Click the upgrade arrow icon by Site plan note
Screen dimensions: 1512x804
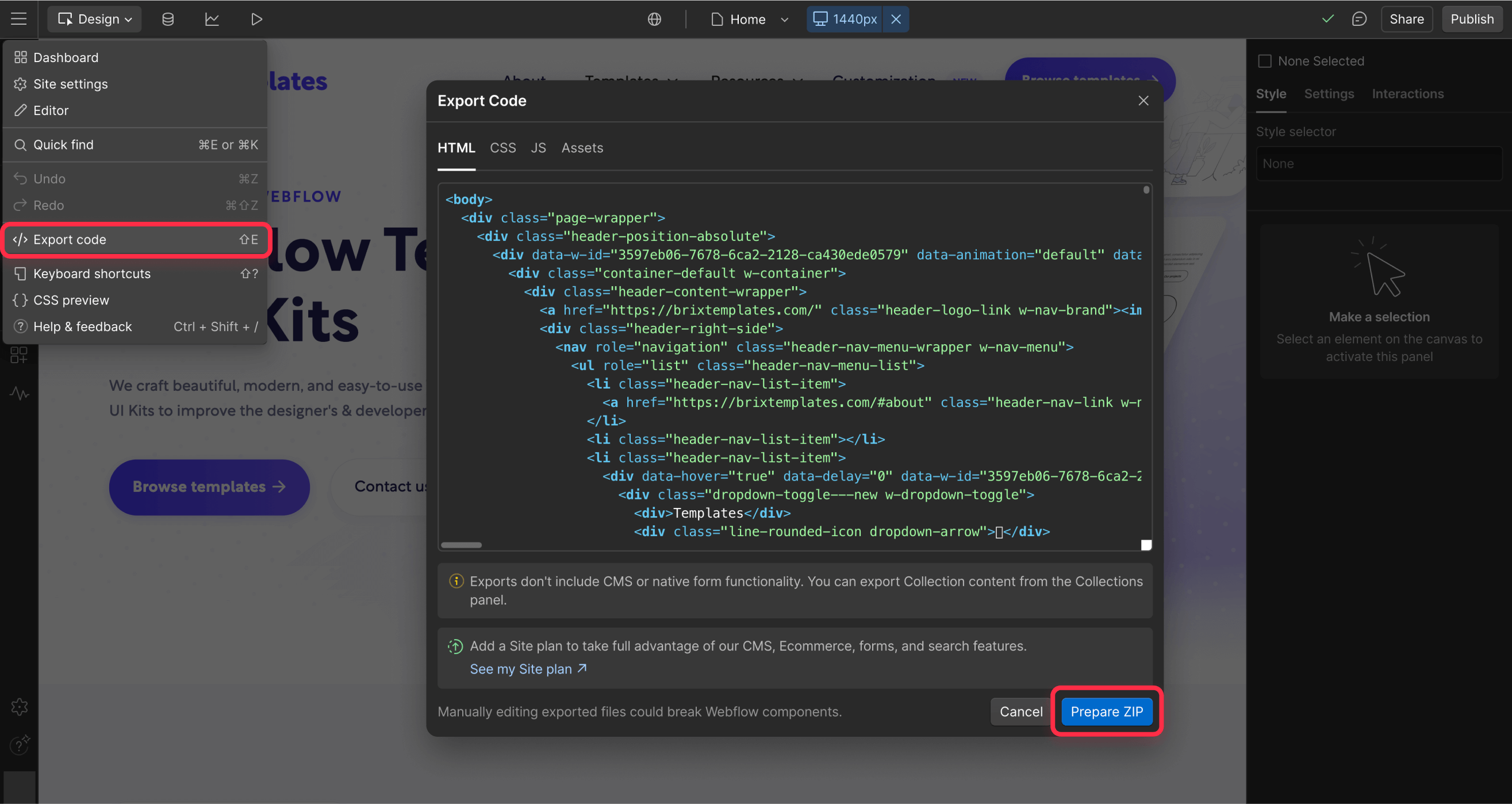(455, 646)
